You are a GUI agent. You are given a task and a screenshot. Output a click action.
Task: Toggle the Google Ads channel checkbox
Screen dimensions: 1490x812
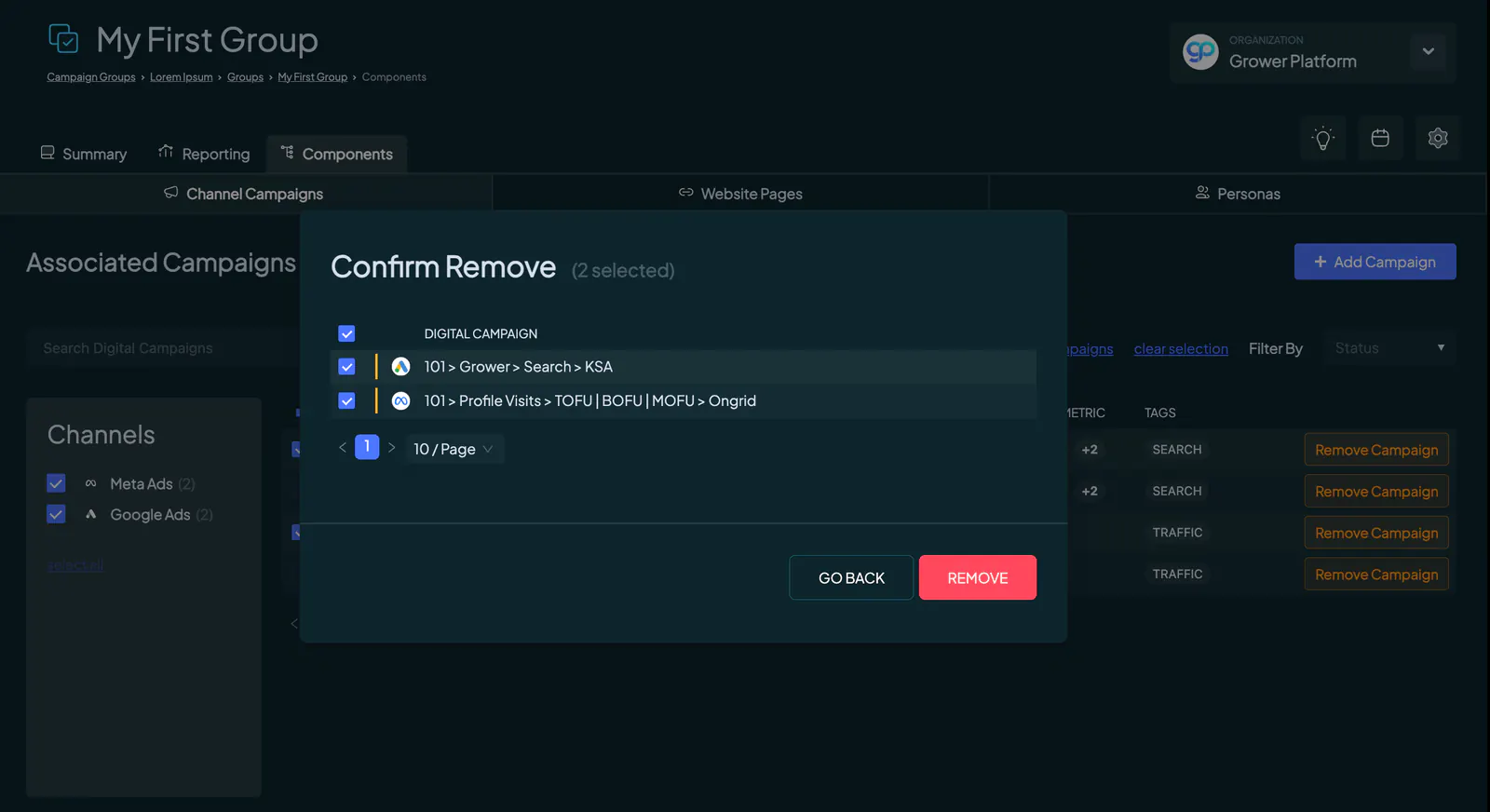[56, 514]
